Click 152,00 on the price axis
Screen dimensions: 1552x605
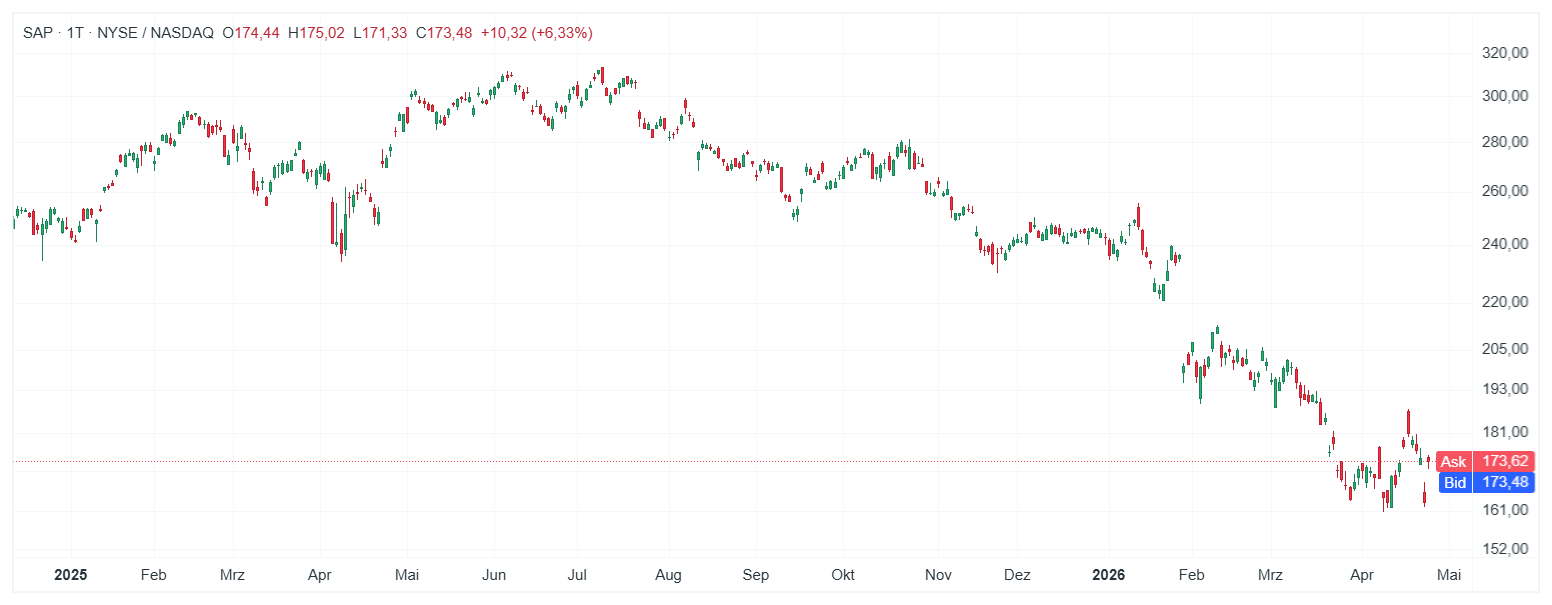[1507, 549]
